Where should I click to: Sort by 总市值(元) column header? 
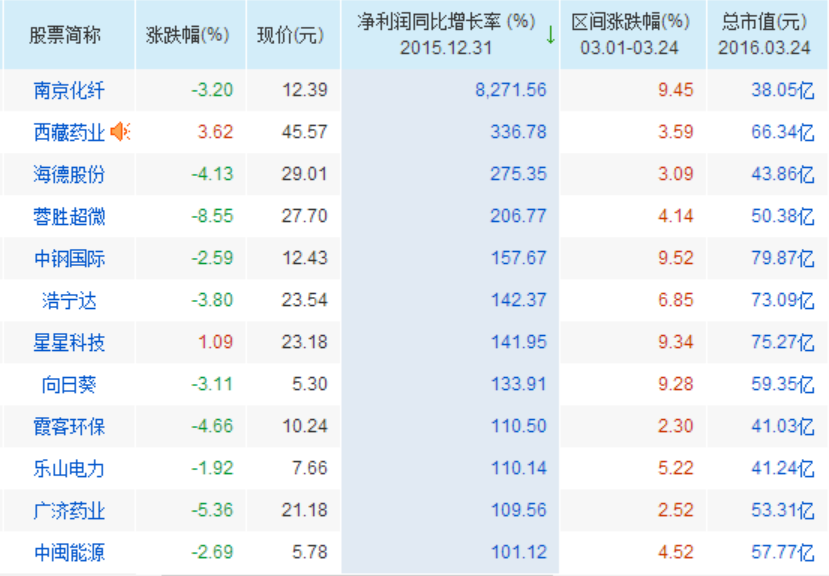[764, 22]
